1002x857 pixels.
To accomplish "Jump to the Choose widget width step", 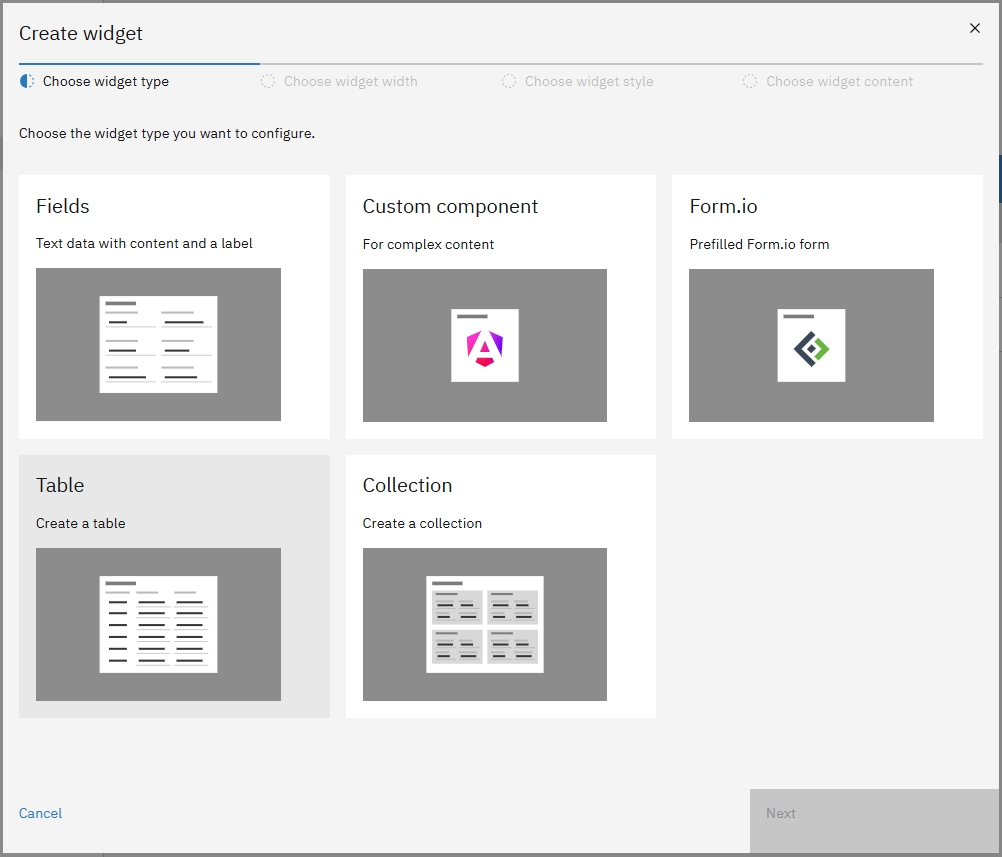I will 350,82.
